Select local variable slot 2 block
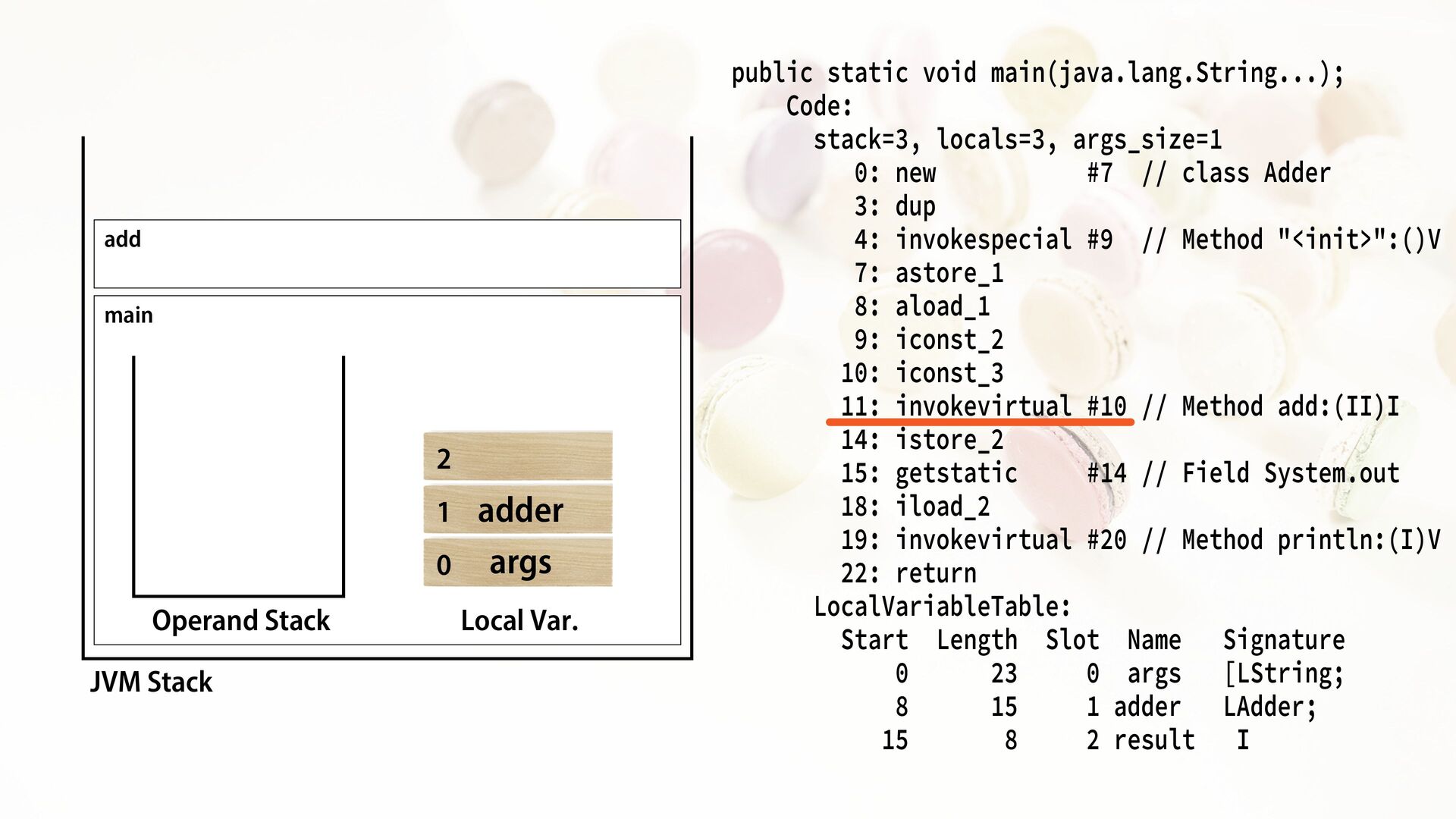This screenshot has height=819, width=1456. pos(517,457)
